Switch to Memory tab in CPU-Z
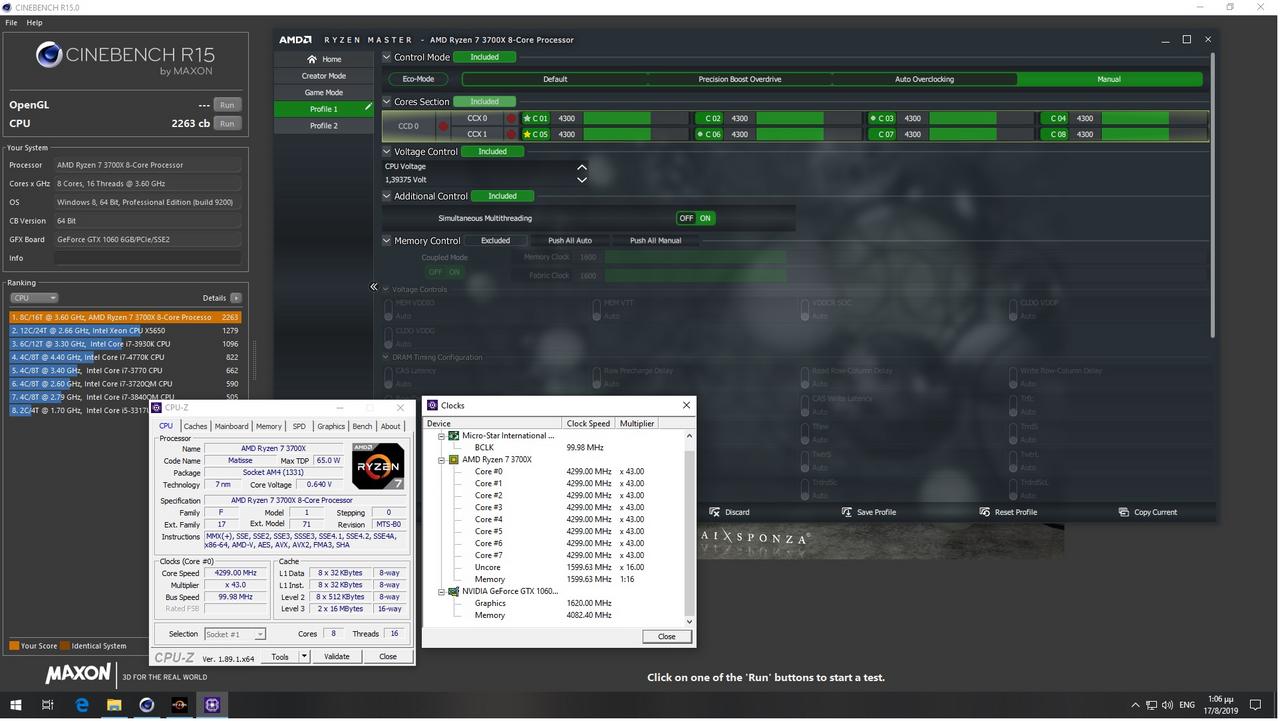 click(269, 426)
